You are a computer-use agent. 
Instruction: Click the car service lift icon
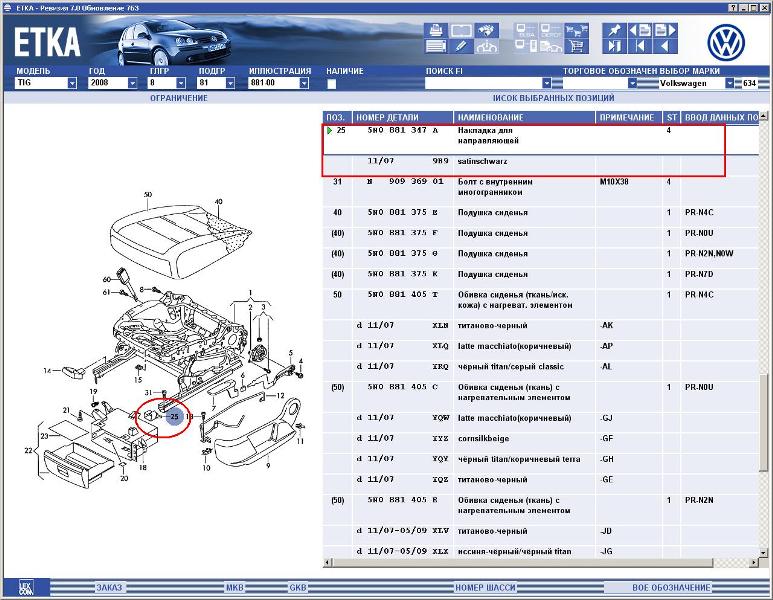click(x=487, y=46)
